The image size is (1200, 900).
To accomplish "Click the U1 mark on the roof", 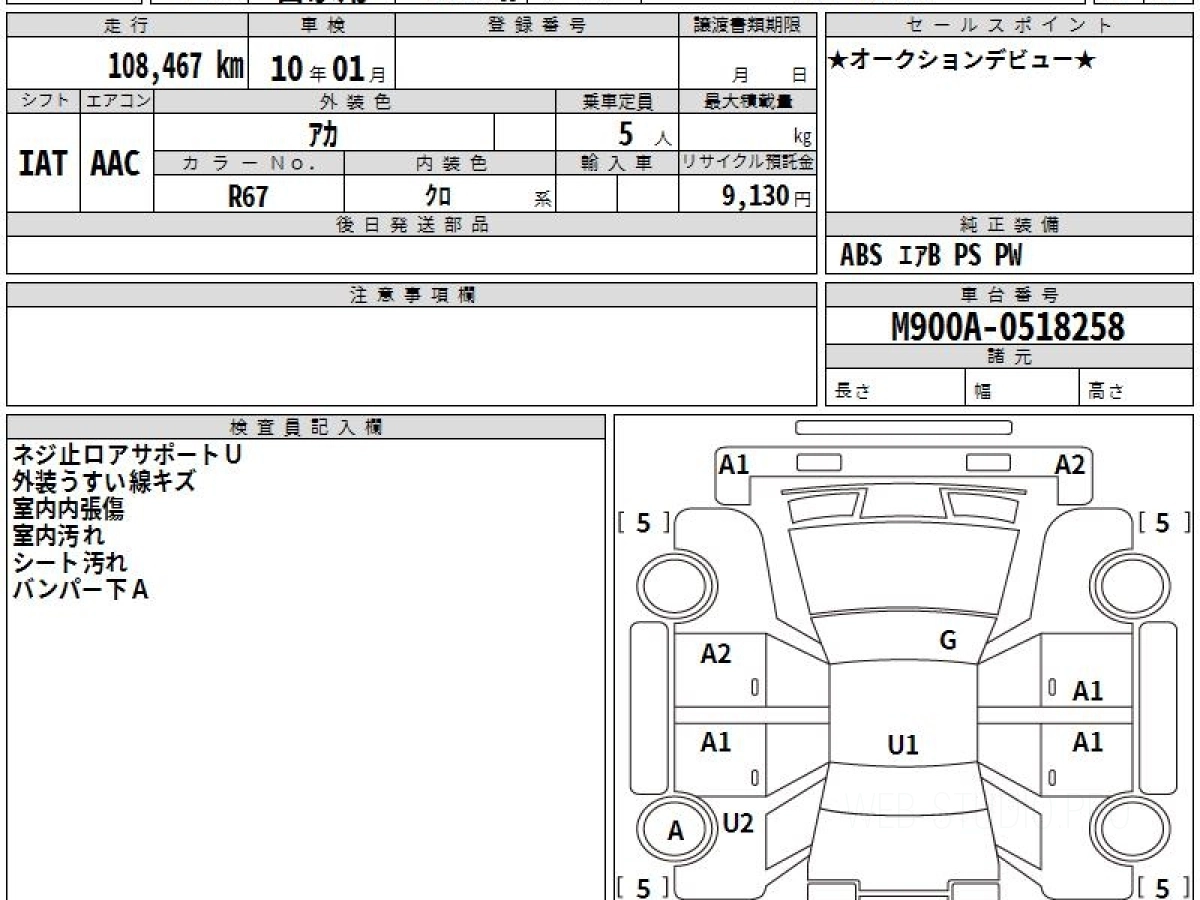I will [903, 745].
